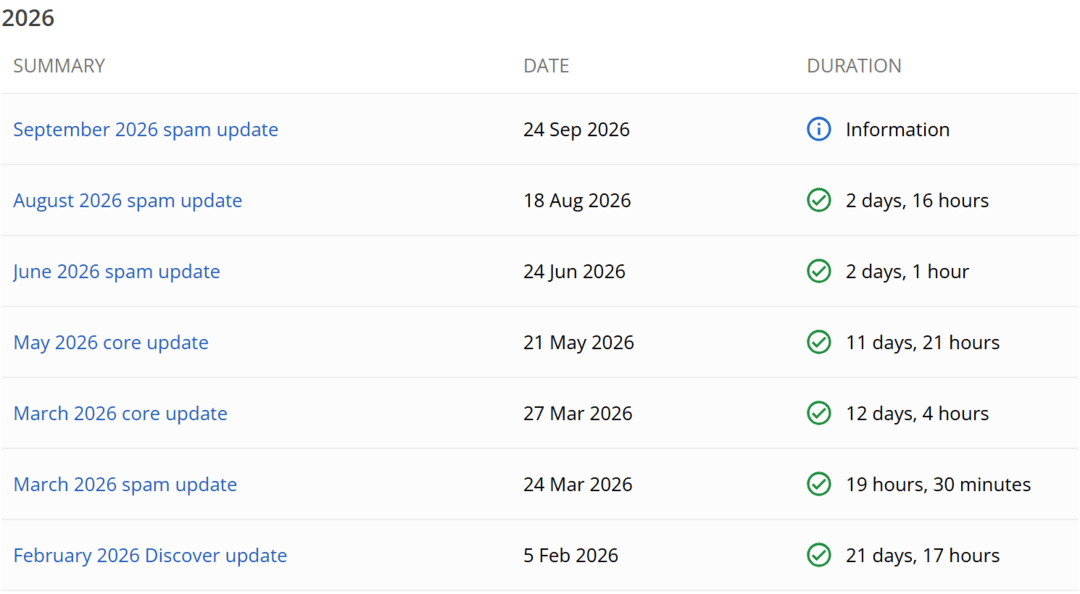The image size is (1080, 594).
Task: Click the 2 days, 1 hour duration
Action: coord(907,272)
